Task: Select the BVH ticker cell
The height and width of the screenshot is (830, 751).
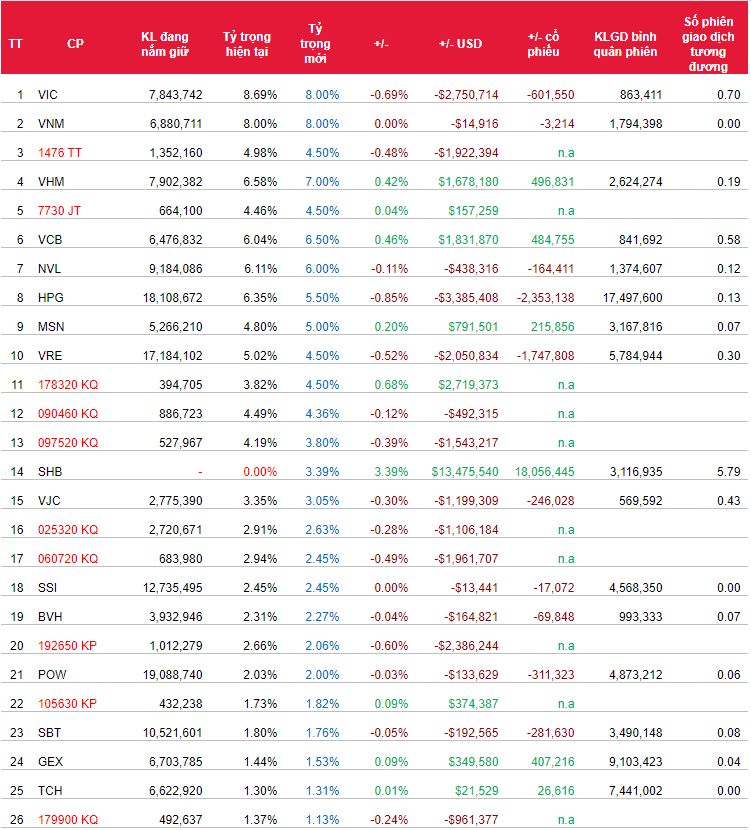Action: coord(50,617)
